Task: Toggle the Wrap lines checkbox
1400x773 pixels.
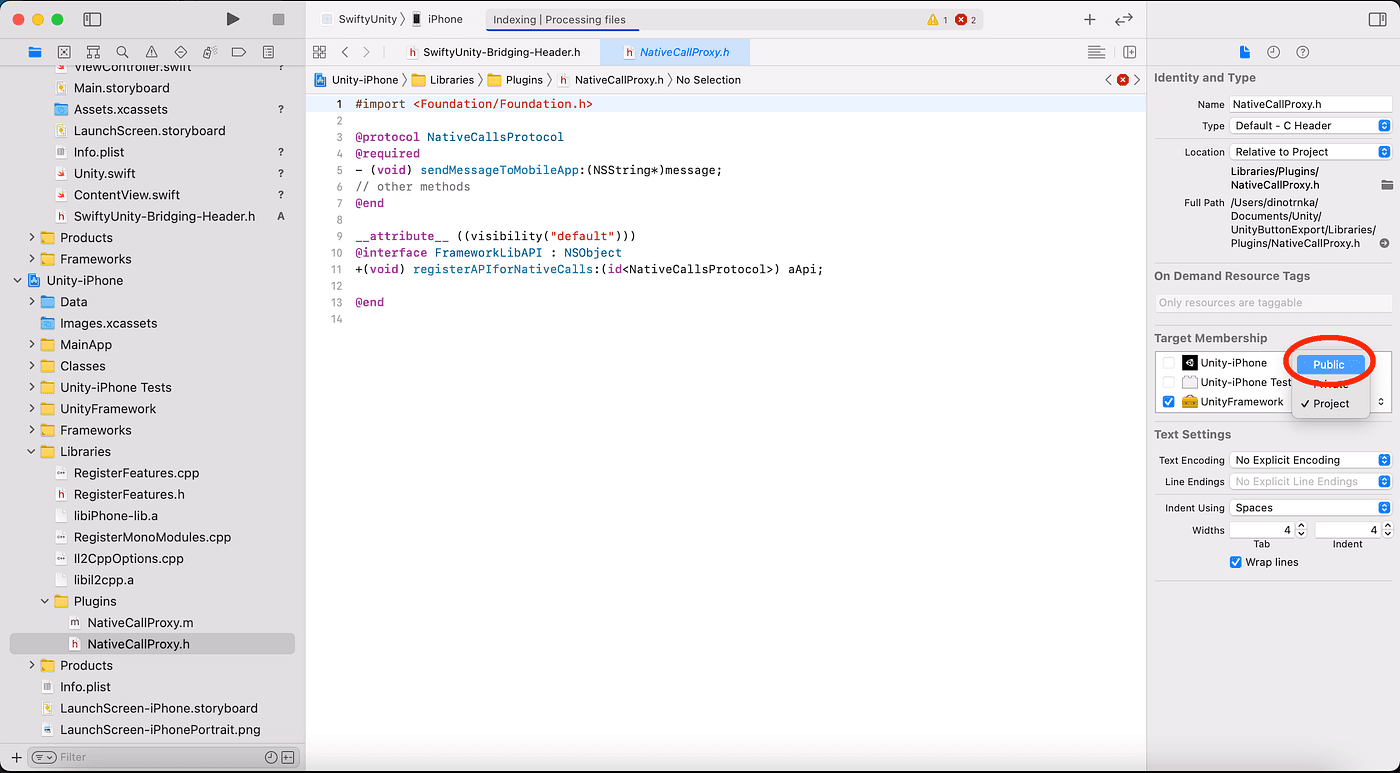Action: click(1236, 562)
